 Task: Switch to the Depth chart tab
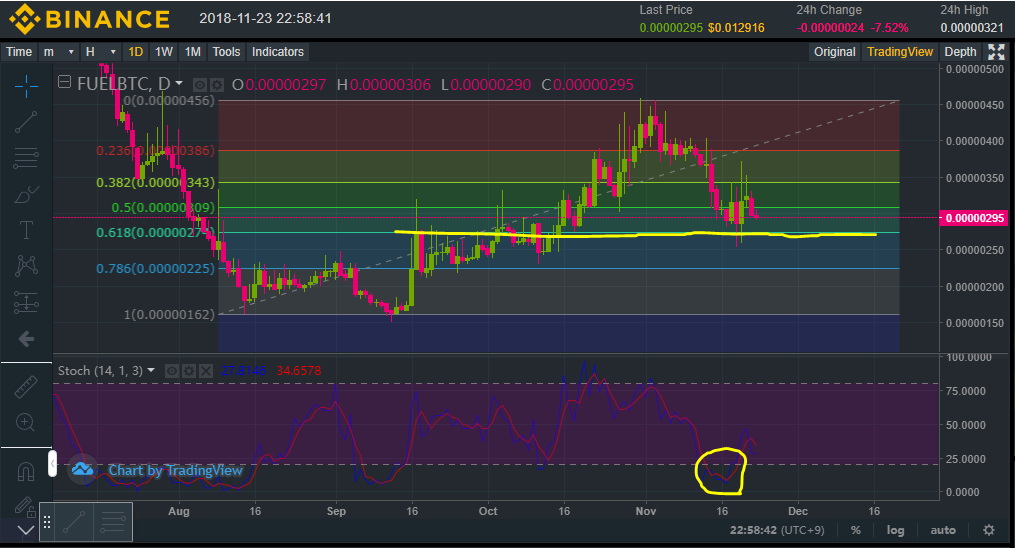[x=960, y=52]
